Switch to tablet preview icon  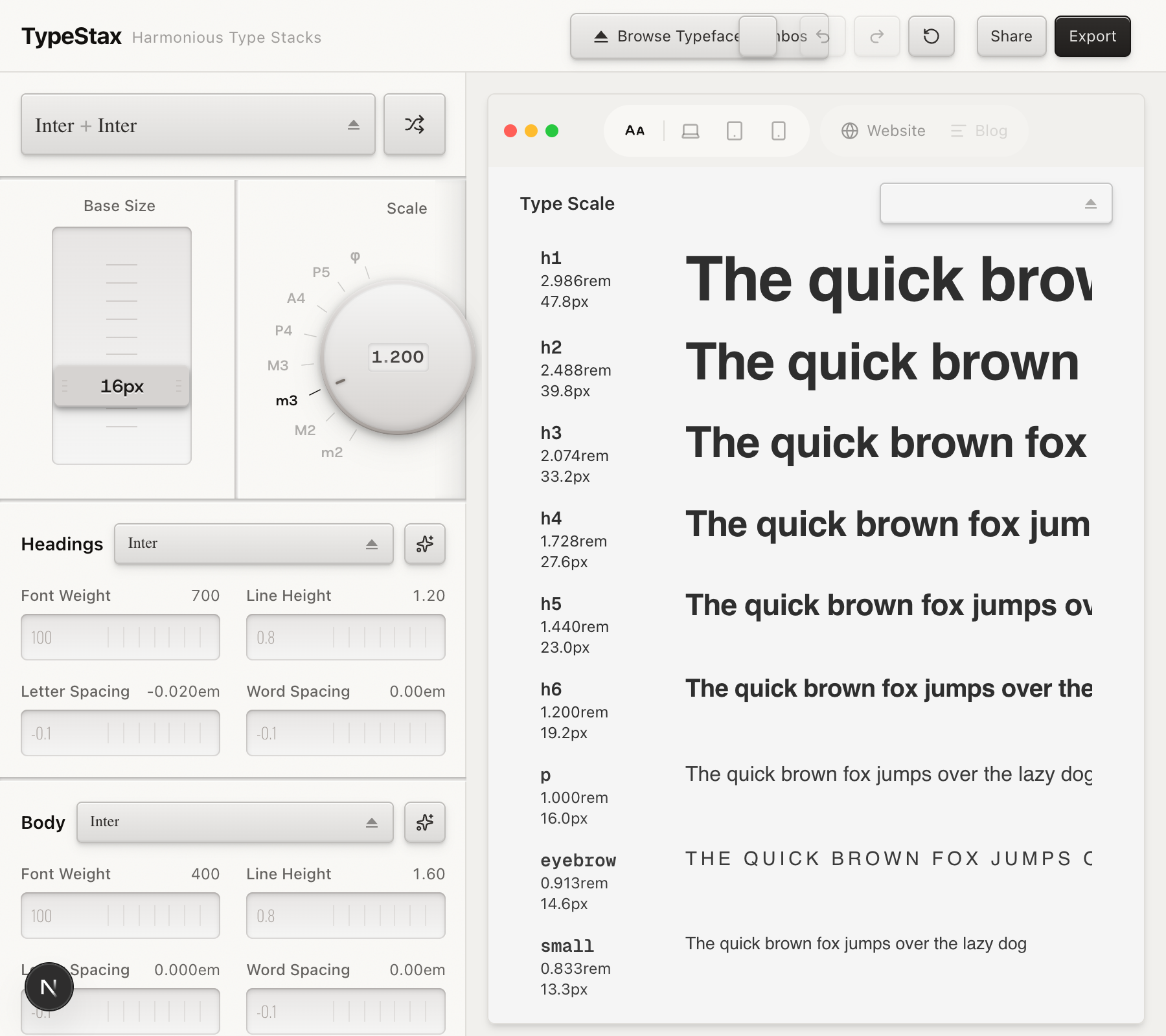735,131
